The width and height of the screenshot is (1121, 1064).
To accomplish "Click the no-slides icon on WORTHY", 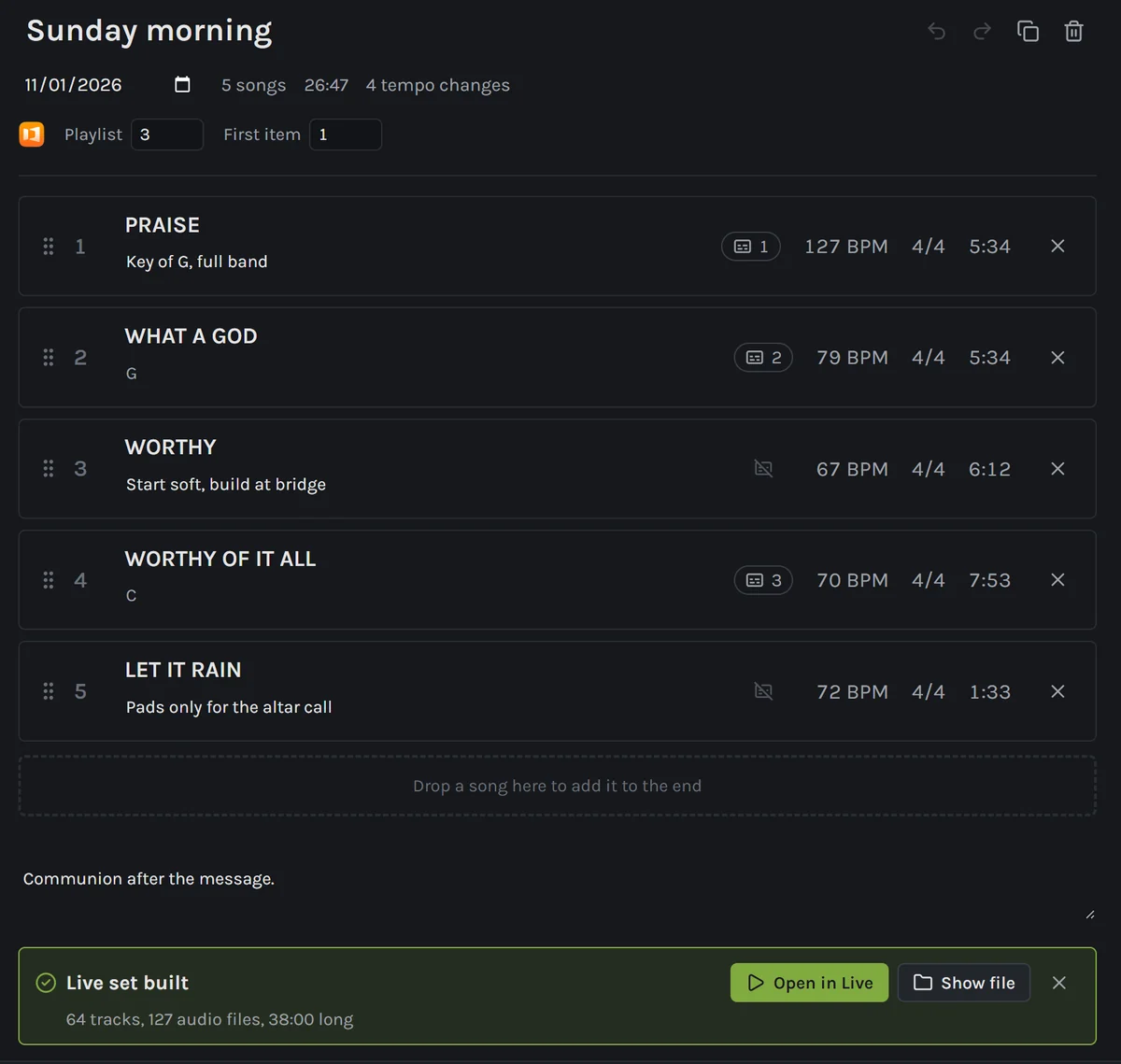I will point(763,469).
